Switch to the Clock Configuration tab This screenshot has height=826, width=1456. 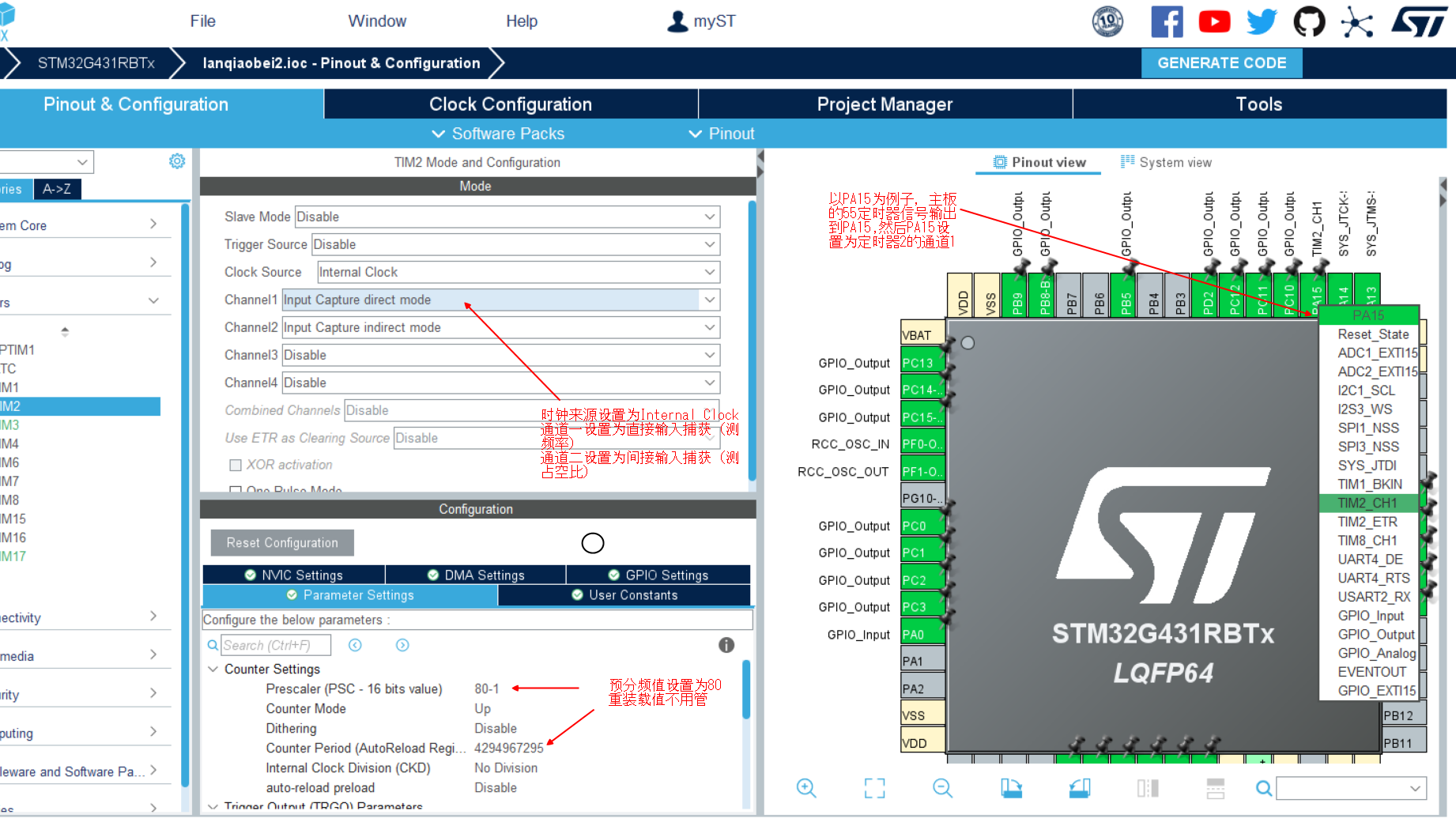click(511, 104)
